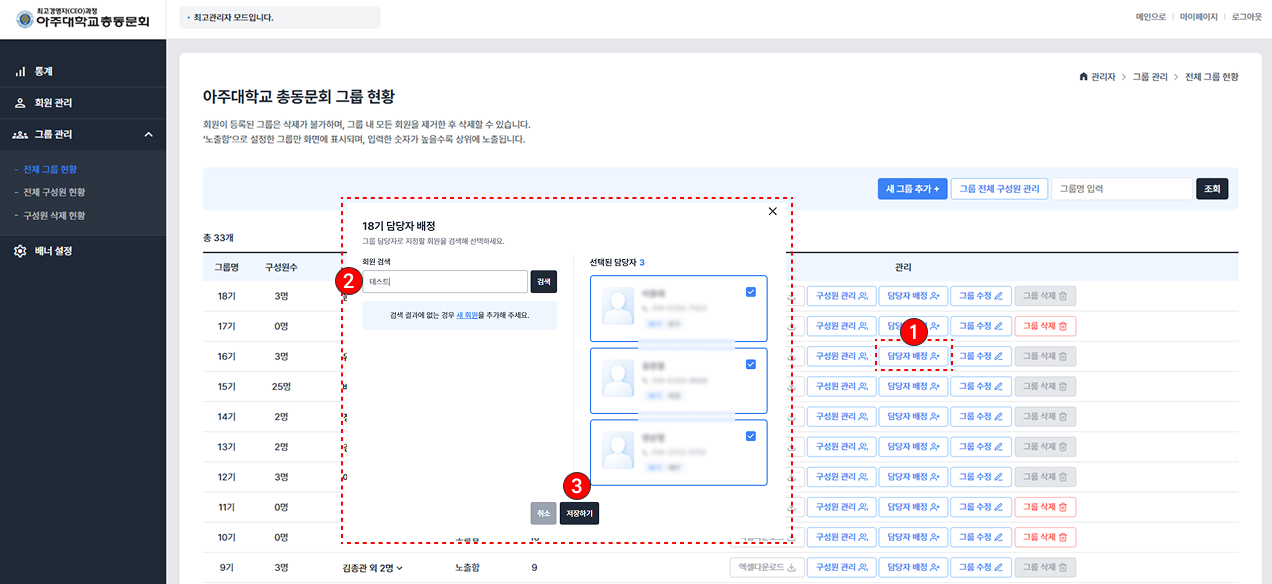The width and height of the screenshot is (1272, 584).
Task: Click 취소 to cancel the assignment
Action: 543,513
